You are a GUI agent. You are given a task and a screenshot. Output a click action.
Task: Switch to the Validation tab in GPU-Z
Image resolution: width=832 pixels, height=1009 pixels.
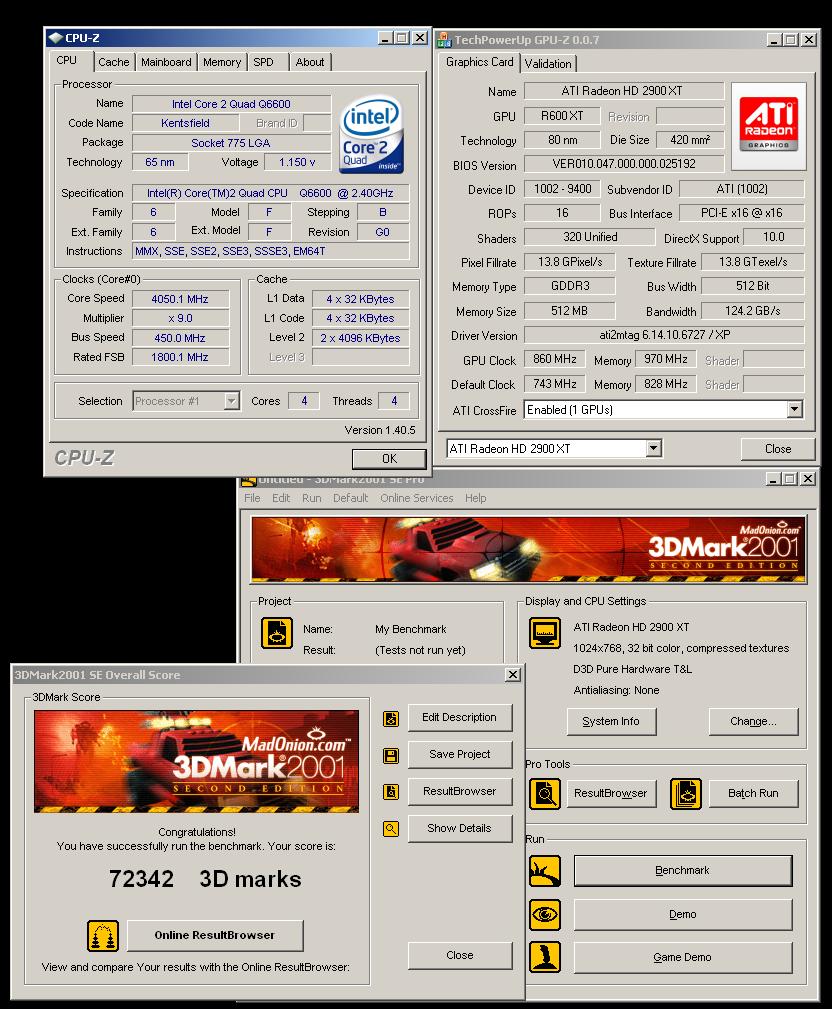click(548, 64)
